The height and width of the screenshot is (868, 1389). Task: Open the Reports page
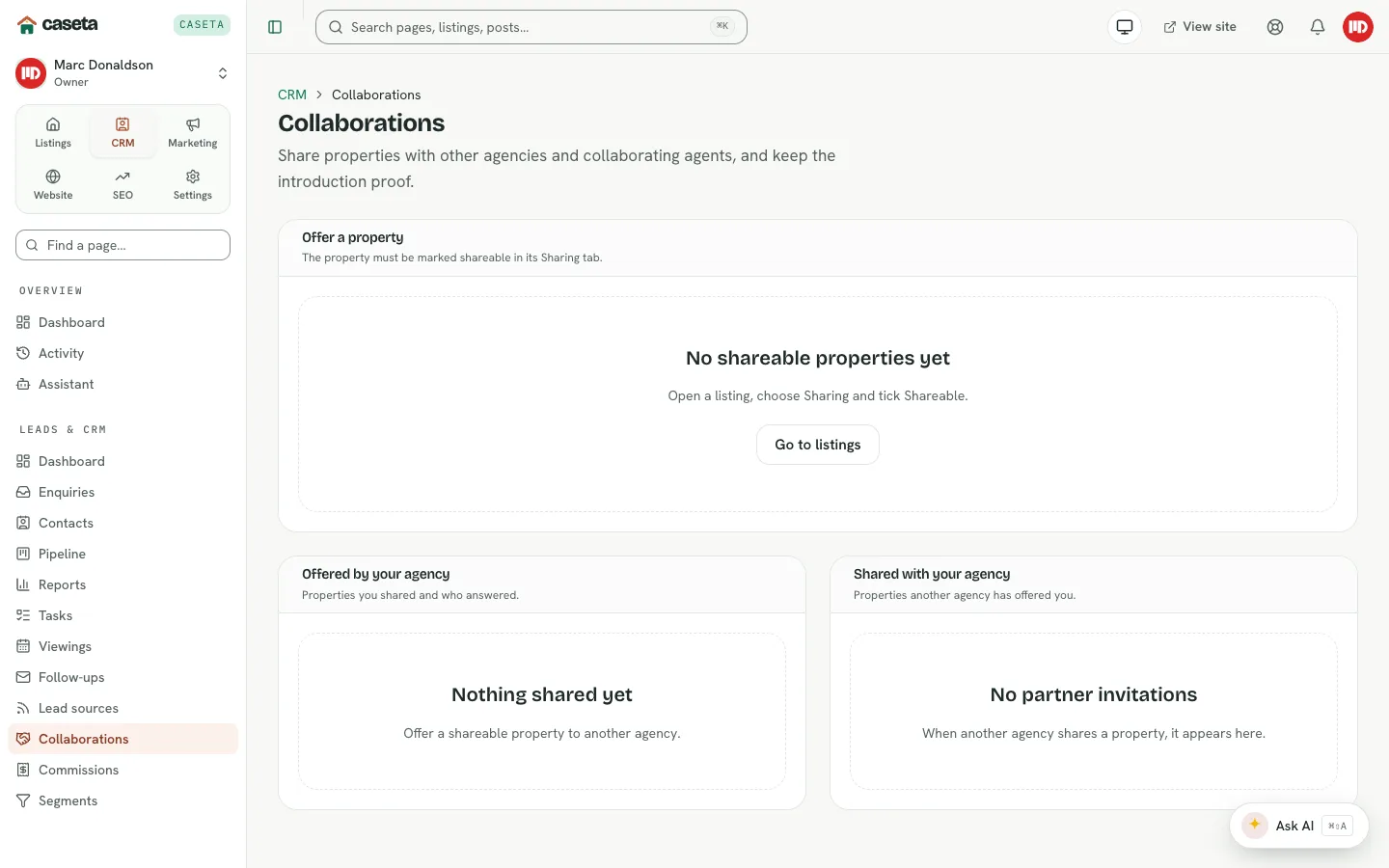[123, 584]
